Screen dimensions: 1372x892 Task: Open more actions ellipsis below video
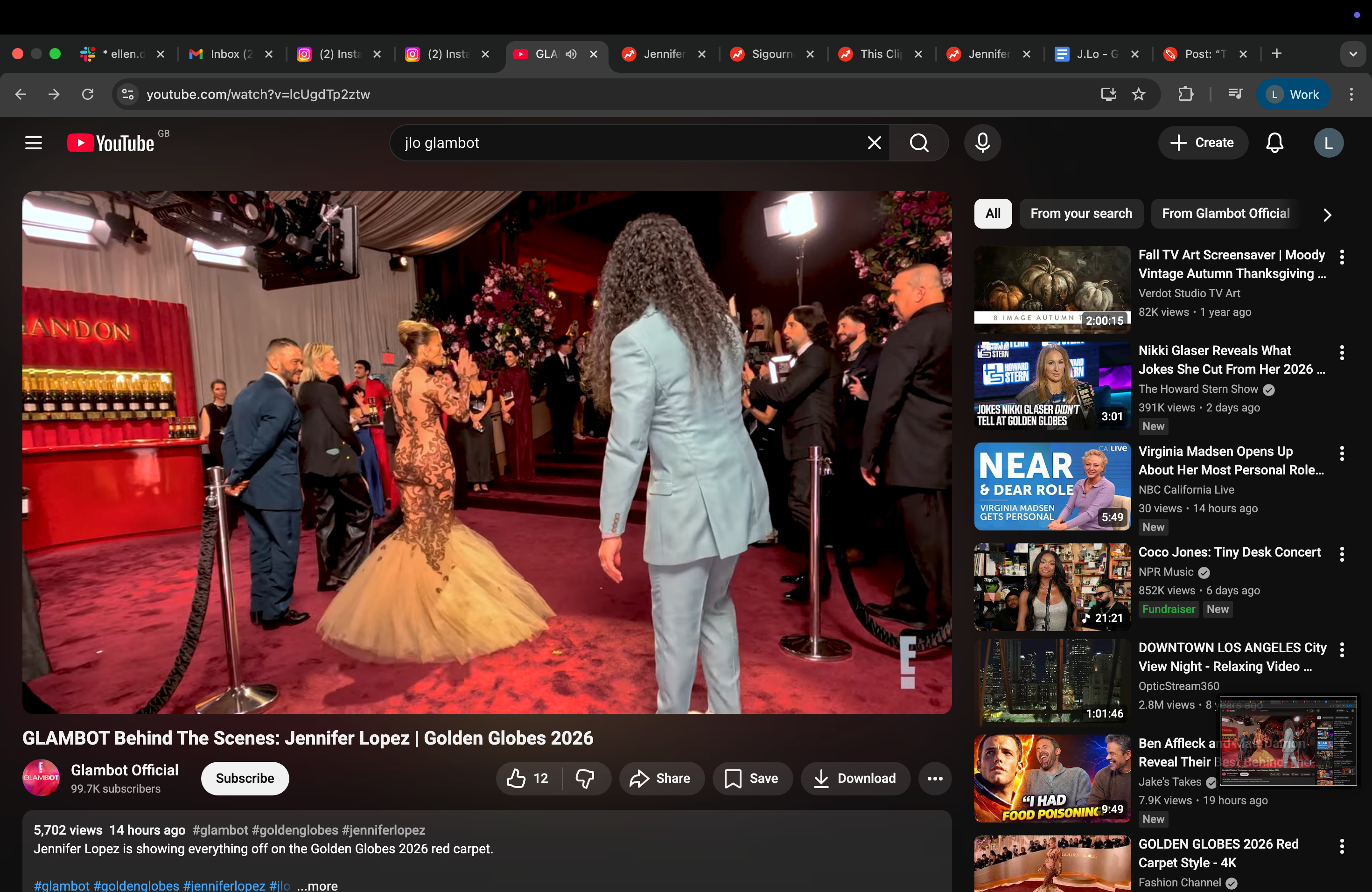[x=934, y=779]
